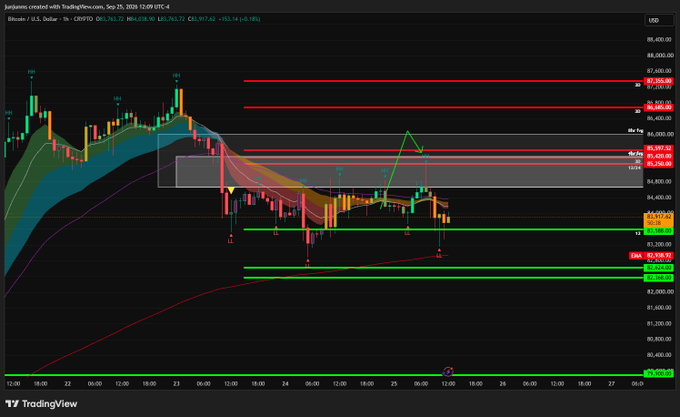Click date label 26 on time axis

[x=503, y=384]
